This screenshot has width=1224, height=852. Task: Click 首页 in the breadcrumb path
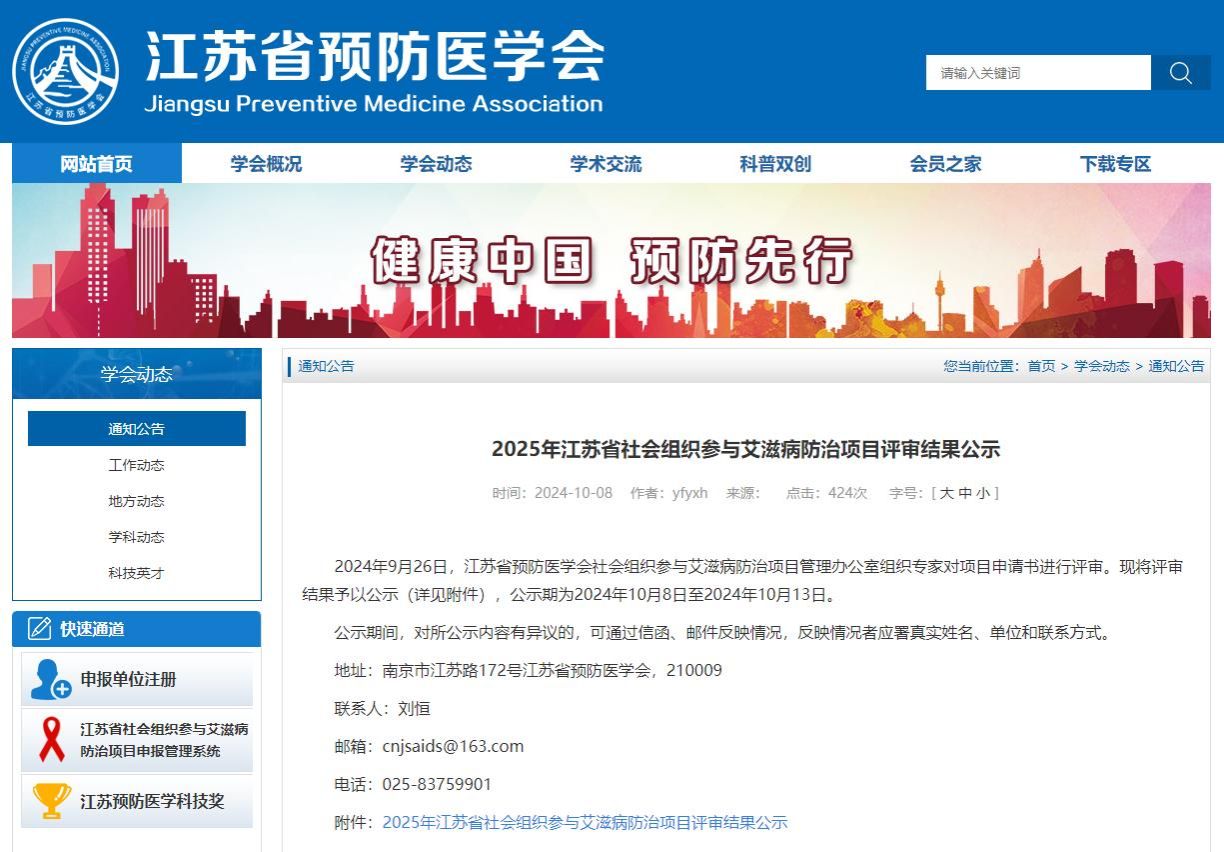pos(1041,366)
